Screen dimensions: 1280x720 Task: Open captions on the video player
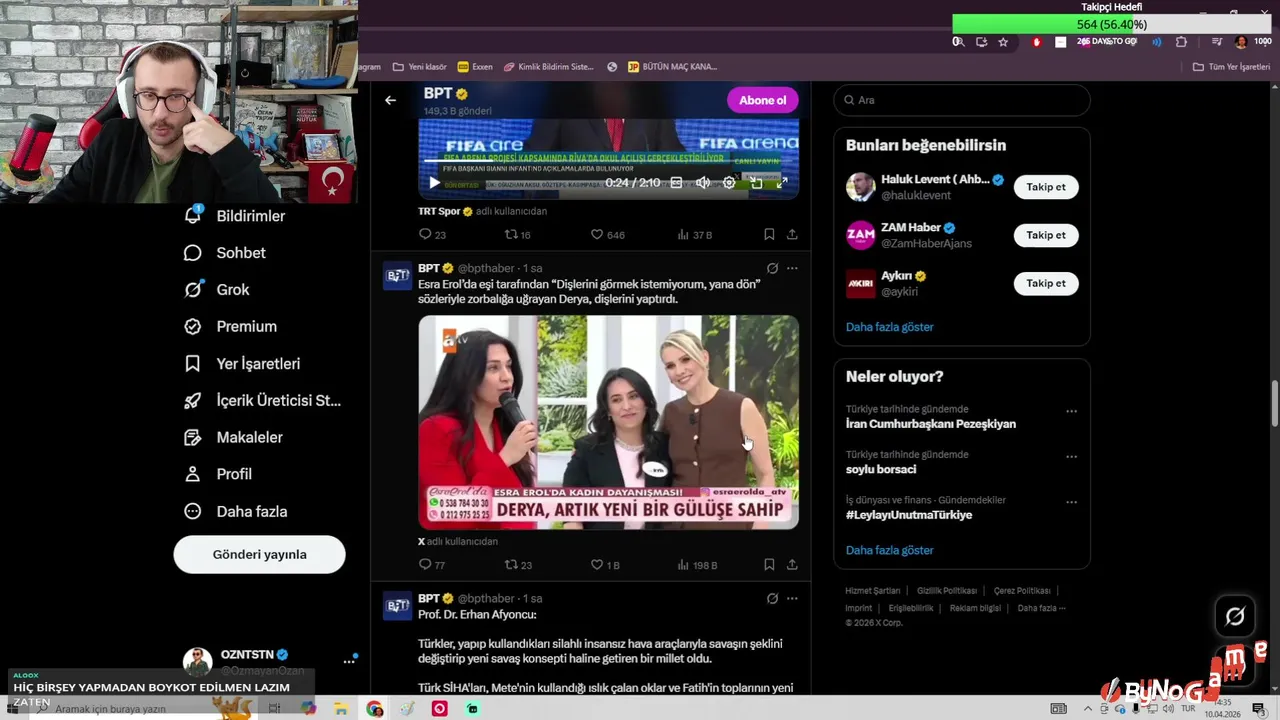tap(676, 183)
